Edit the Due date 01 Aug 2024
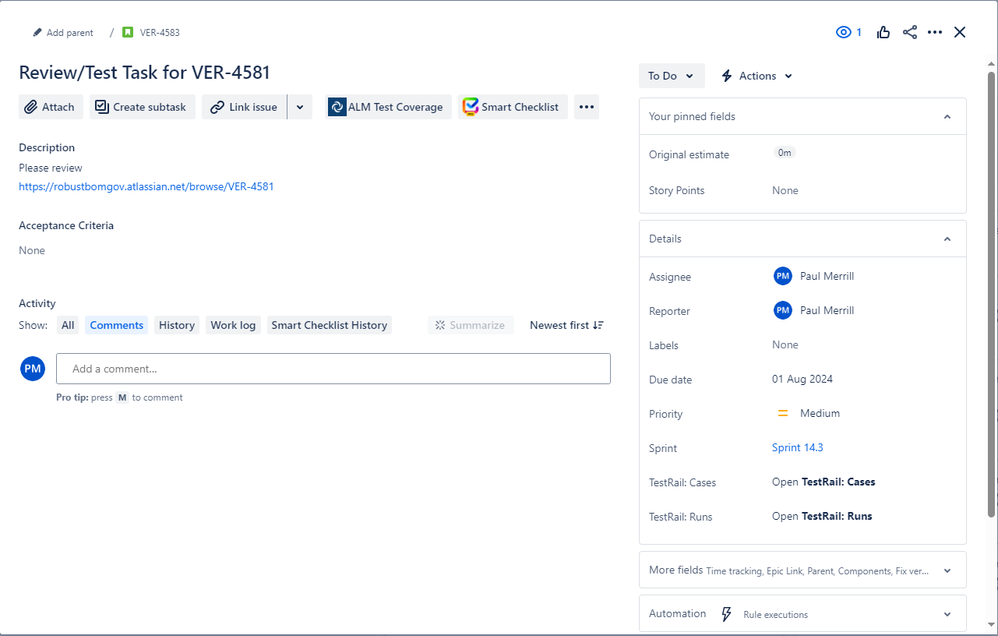This screenshot has height=636, width=998. [802, 379]
